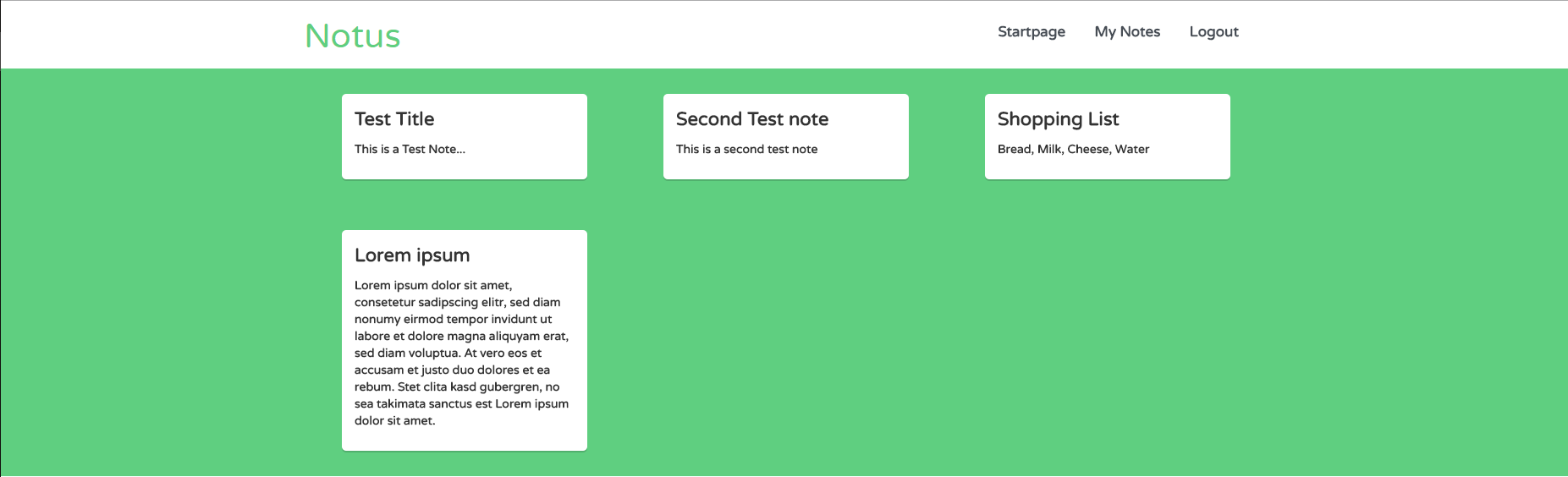Click the green background beside Second Test note
This screenshot has height=477, width=1568.
[947, 136]
